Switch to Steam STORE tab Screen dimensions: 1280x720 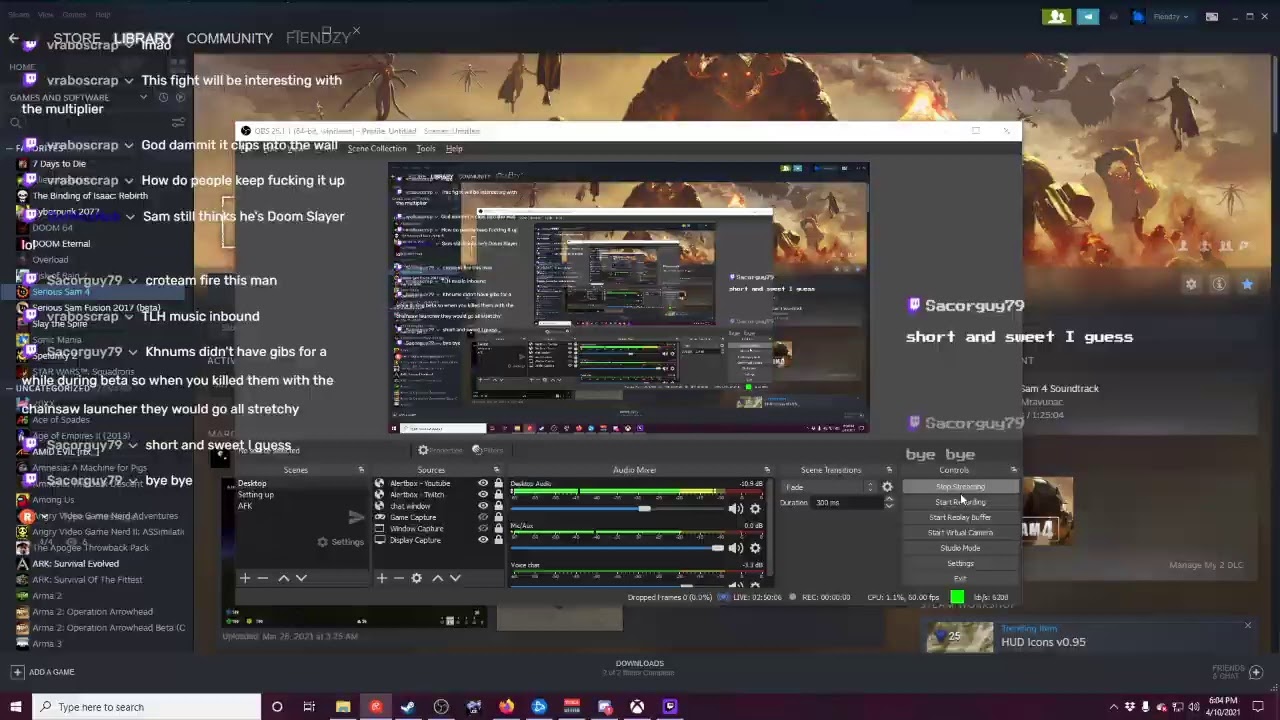(77, 38)
